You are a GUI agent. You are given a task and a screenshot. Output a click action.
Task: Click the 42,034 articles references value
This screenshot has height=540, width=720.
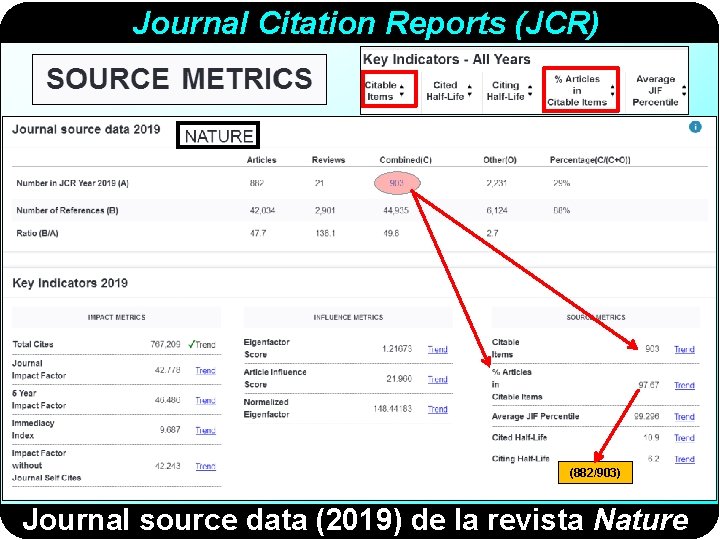[262, 210]
